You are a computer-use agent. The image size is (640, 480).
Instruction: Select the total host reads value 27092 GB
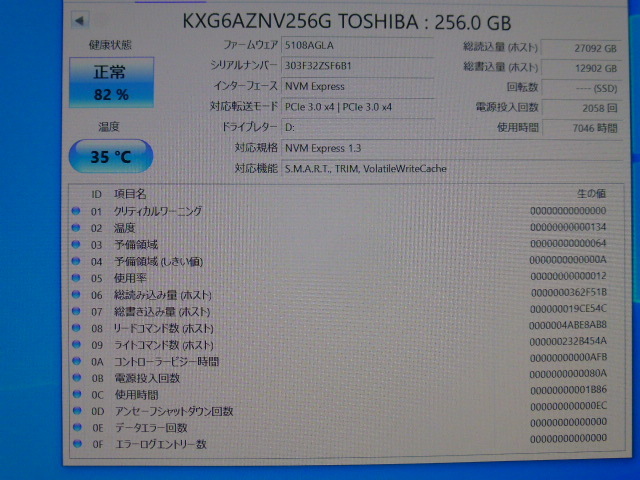[x=581, y=48]
